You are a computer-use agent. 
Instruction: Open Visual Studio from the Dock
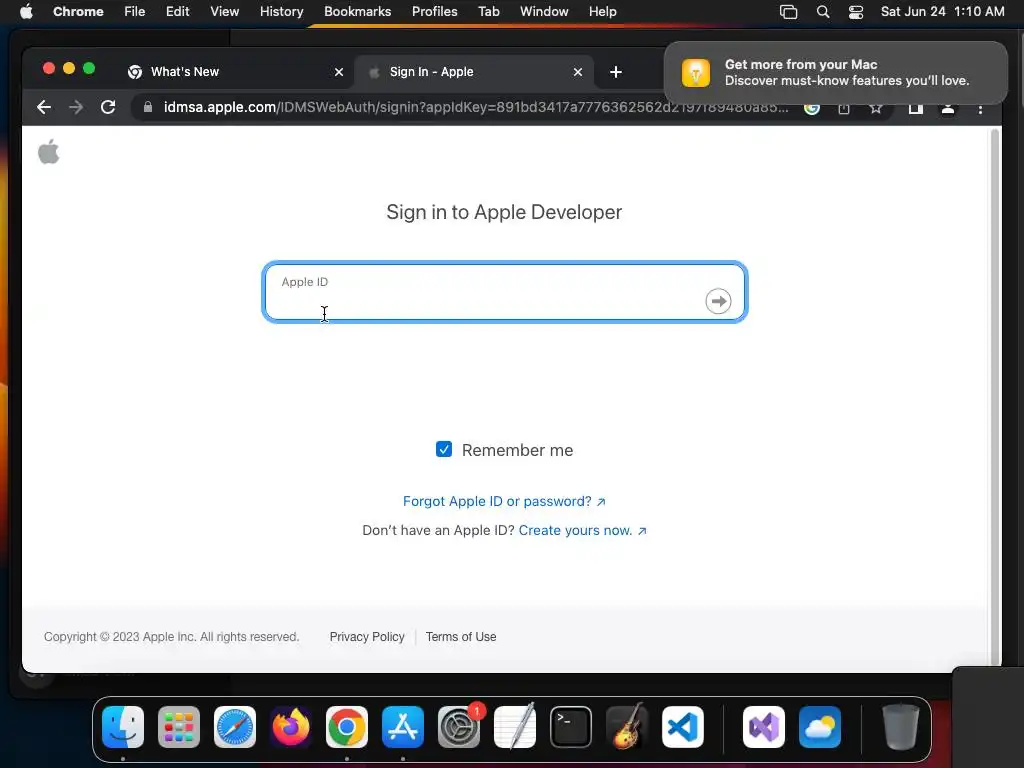764,727
